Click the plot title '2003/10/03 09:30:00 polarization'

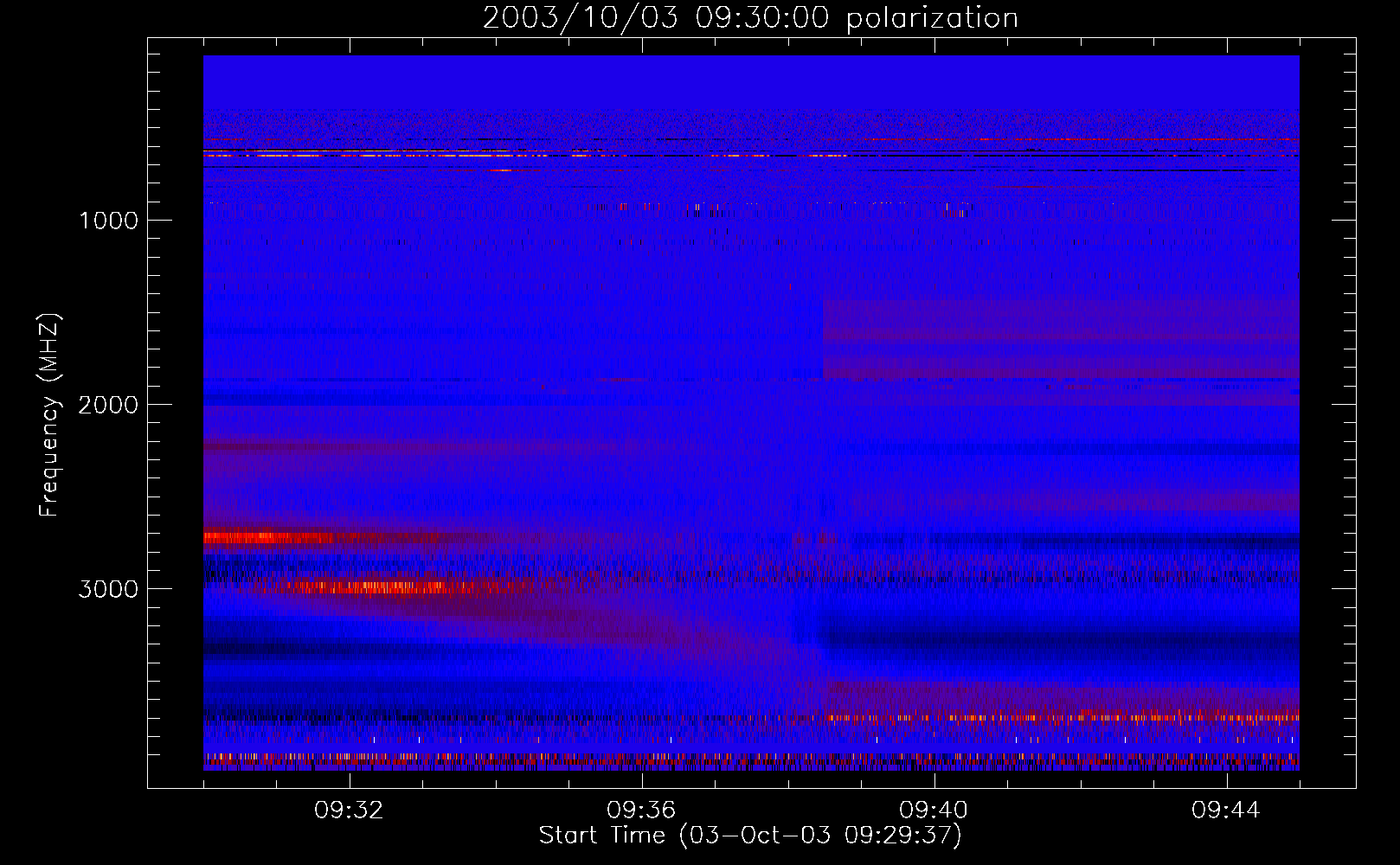coord(750,18)
